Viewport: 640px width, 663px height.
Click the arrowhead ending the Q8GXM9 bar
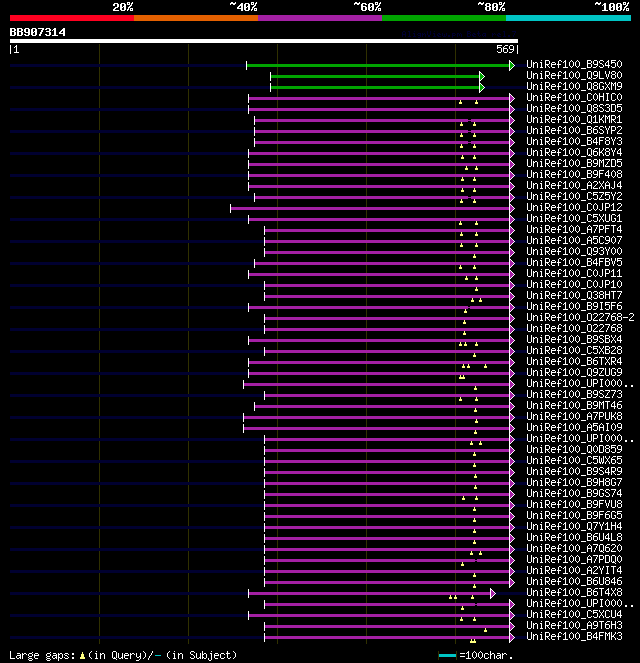(x=482, y=88)
